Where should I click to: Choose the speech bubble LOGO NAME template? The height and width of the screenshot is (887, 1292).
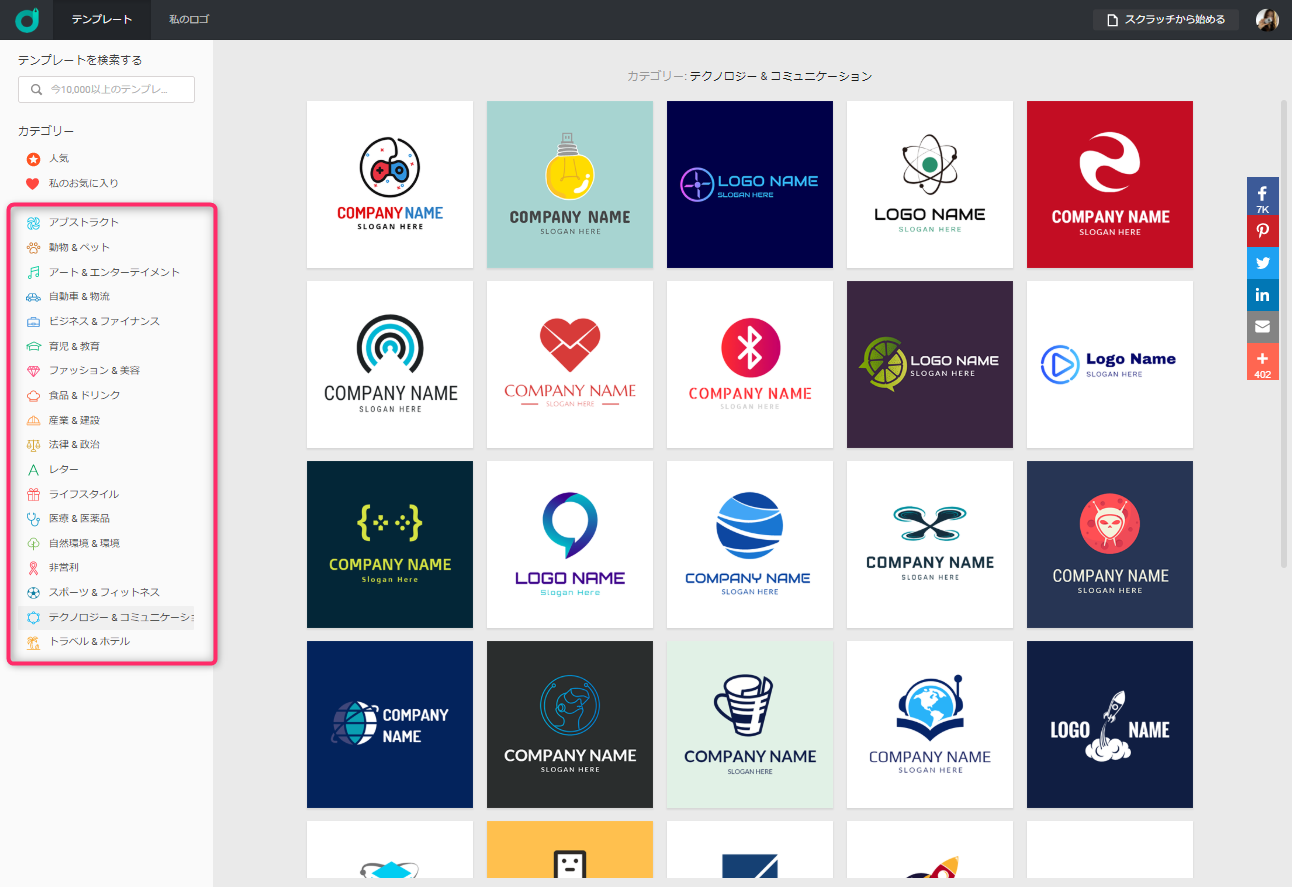[x=570, y=544]
